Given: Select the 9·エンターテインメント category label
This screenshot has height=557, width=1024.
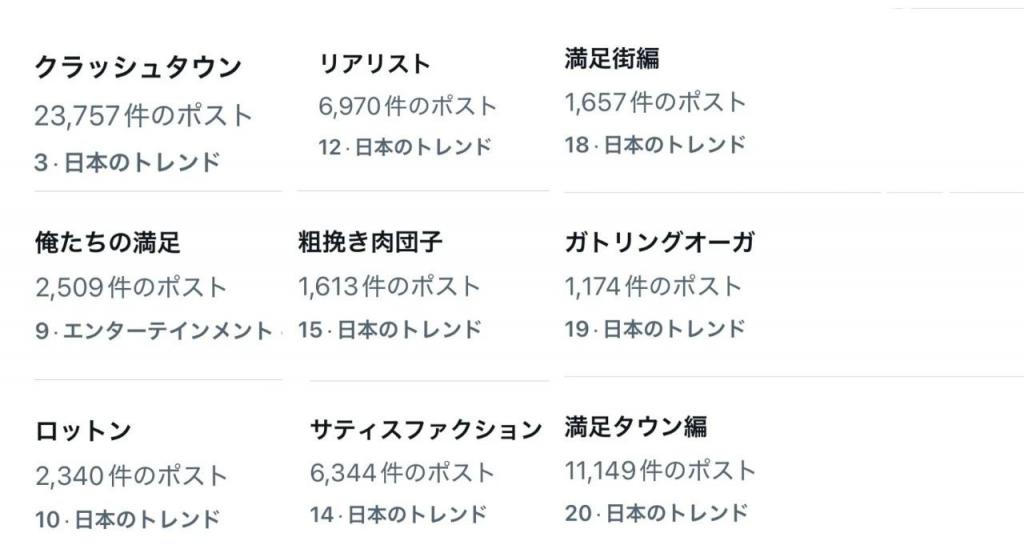Looking at the screenshot, I should (x=154, y=330).
